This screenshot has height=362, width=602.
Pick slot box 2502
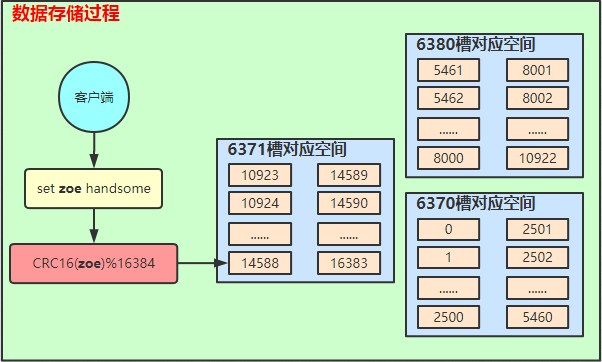(x=538, y=257)
